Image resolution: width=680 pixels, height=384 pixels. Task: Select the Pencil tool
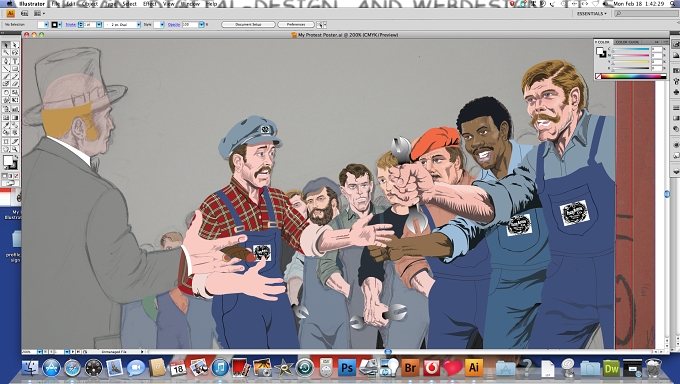click(15, 76)
